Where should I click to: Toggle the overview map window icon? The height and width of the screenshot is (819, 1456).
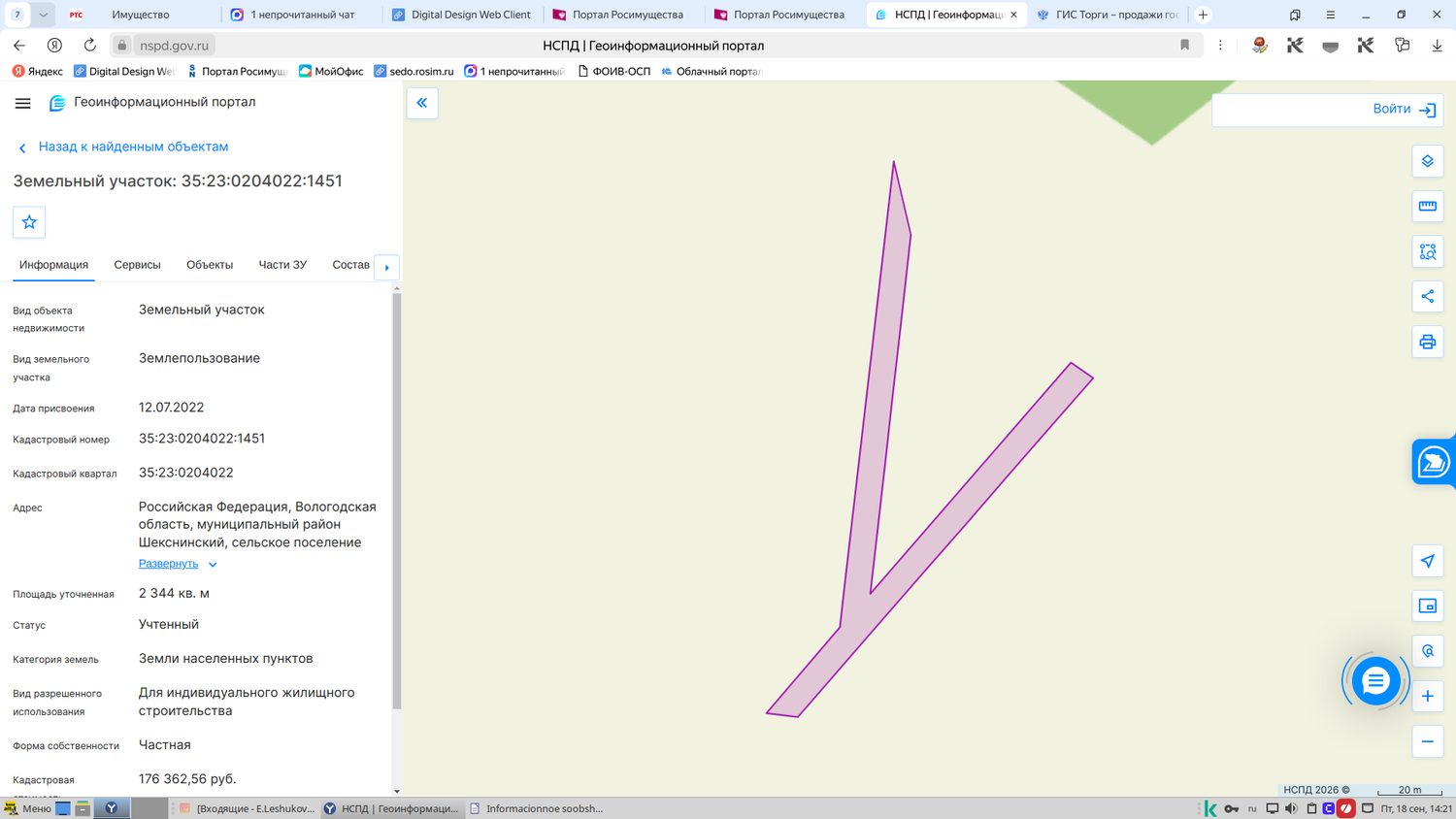tap(1427, 606)
